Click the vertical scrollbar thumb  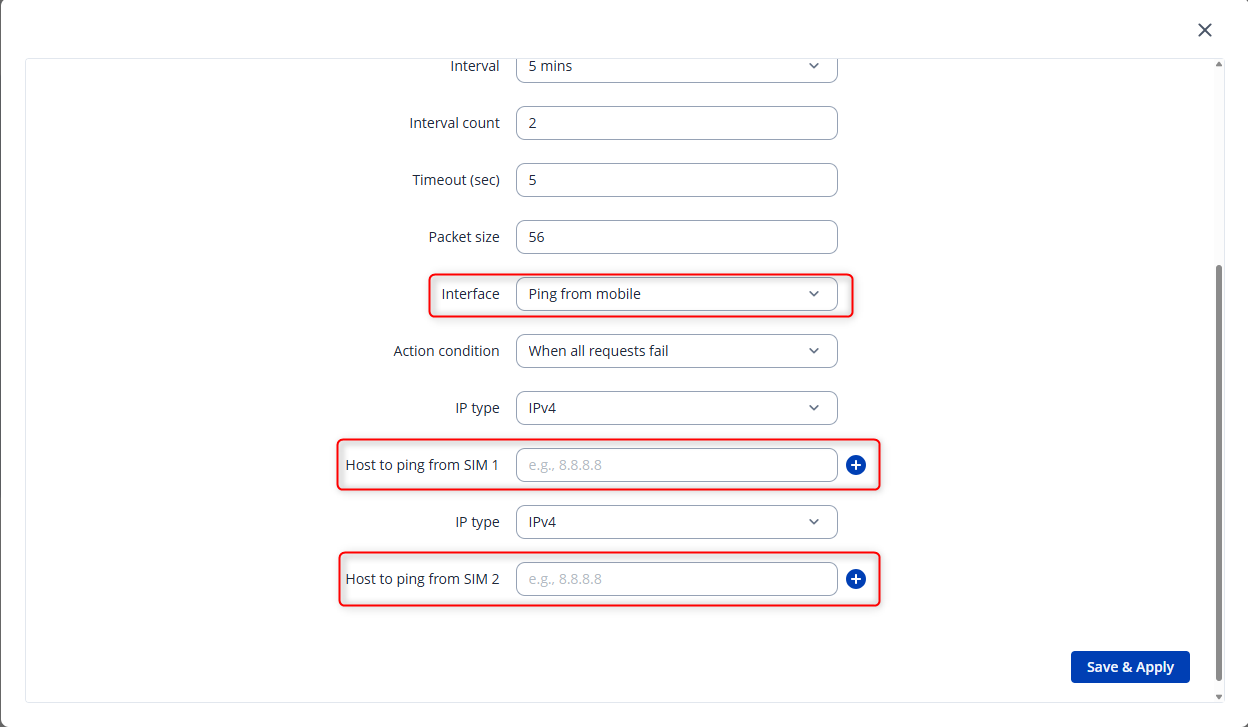(1218, 470)
